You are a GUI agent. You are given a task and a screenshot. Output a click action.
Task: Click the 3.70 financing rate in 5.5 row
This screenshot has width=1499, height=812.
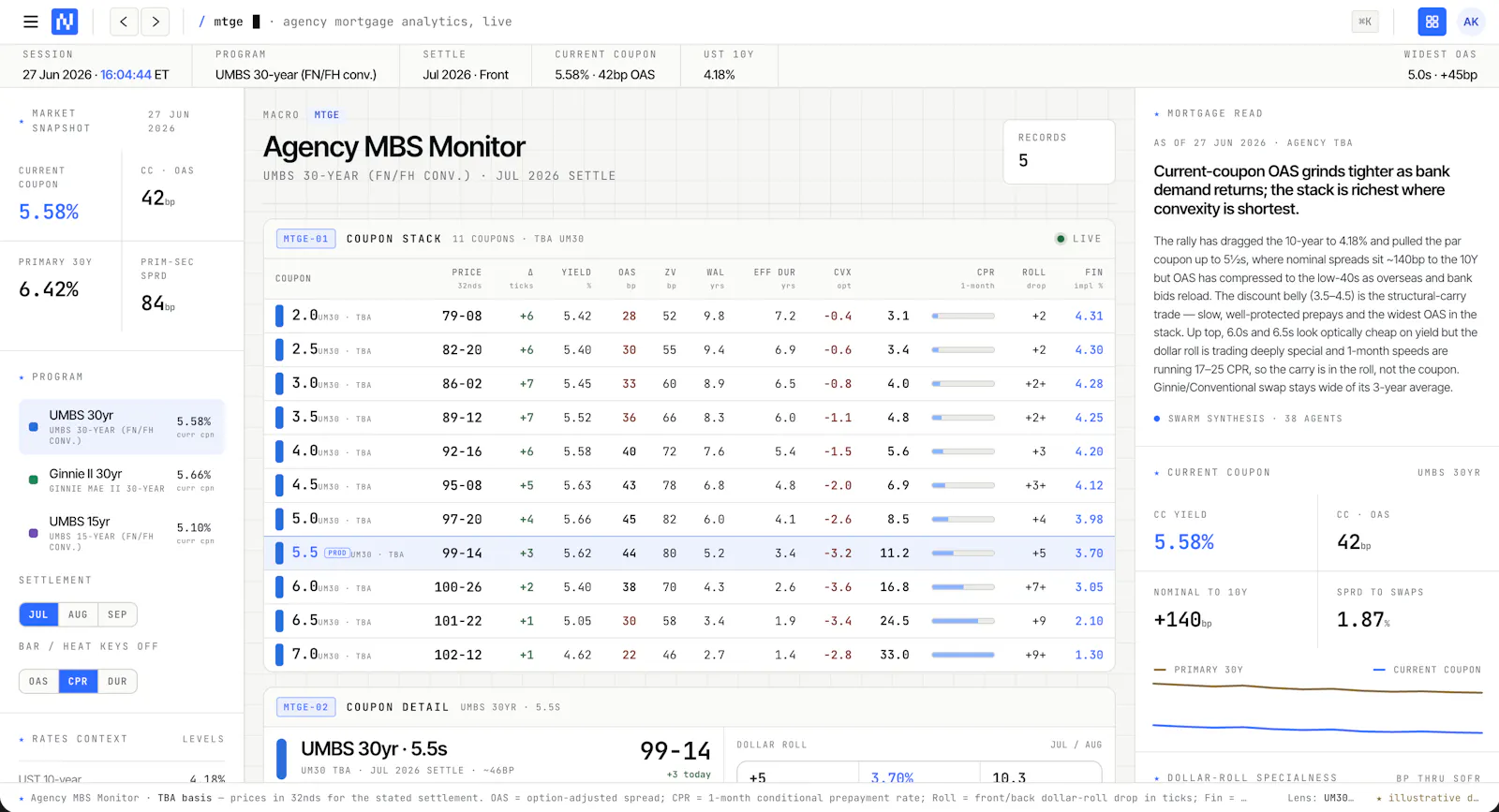pyautogui.click(x=1089, y=554)
